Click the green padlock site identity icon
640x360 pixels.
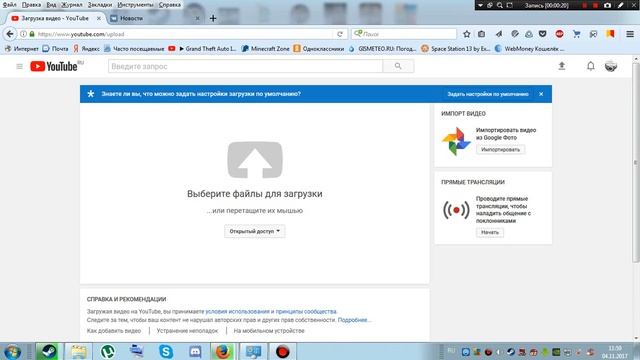click(32, 34)
